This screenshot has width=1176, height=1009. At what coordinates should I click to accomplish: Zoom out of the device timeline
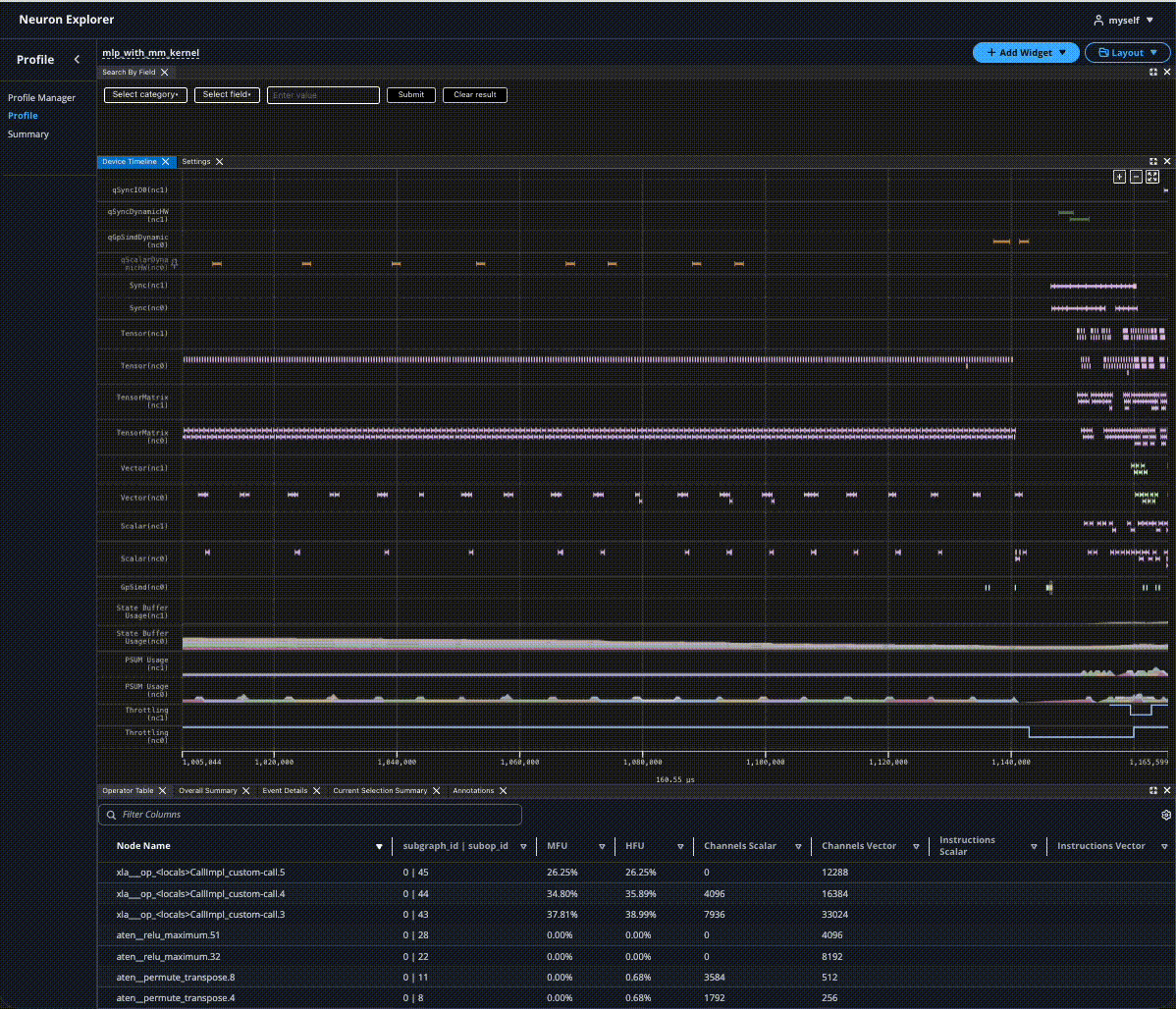[1136, 177]
